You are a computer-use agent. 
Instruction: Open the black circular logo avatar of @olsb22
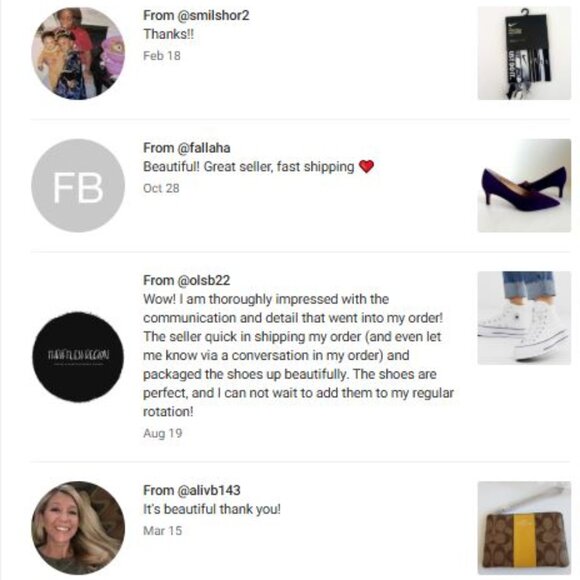(x=78, y=356)
